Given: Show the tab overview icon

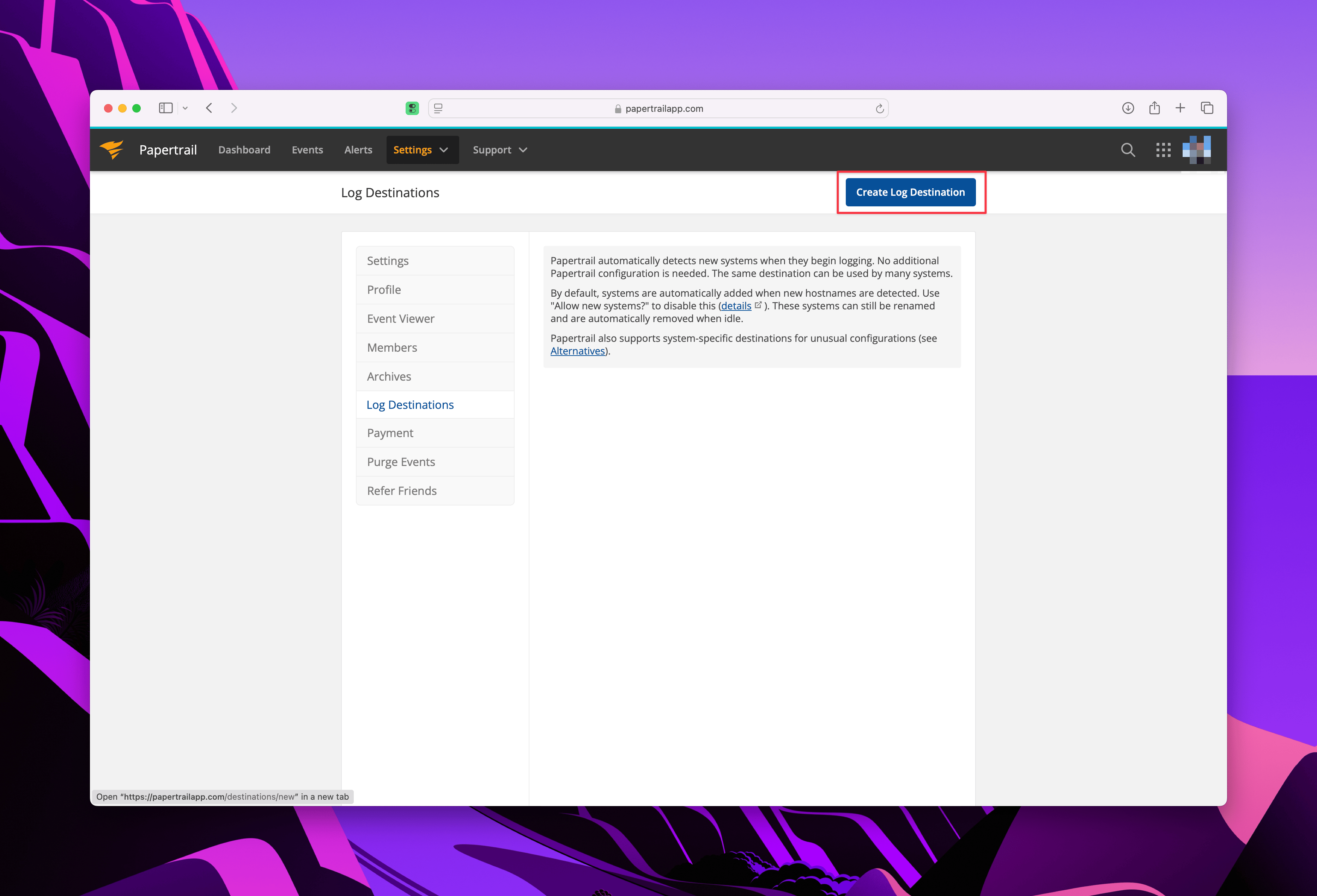Looking at the screenshot, I should pyautogui.click(x=1207, y=108).
